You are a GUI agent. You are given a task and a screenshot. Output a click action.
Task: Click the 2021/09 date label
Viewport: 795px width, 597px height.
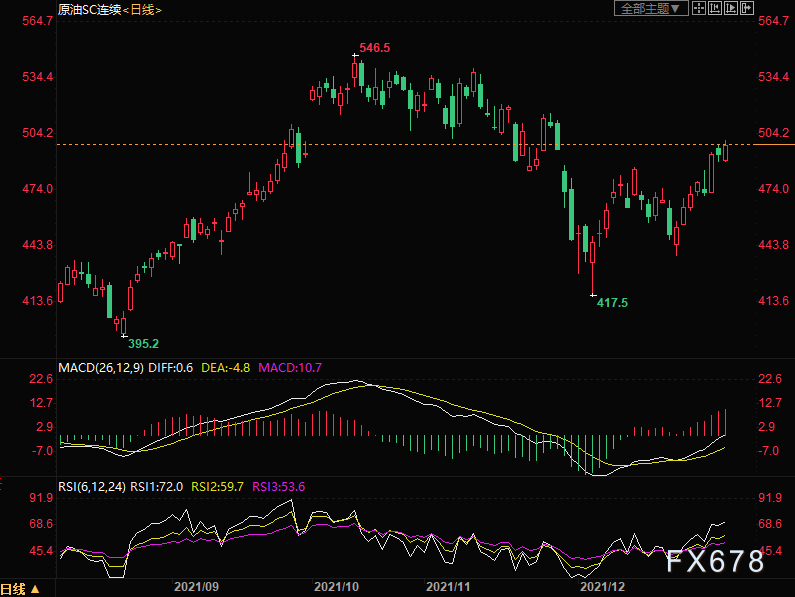tap(196, 587)
